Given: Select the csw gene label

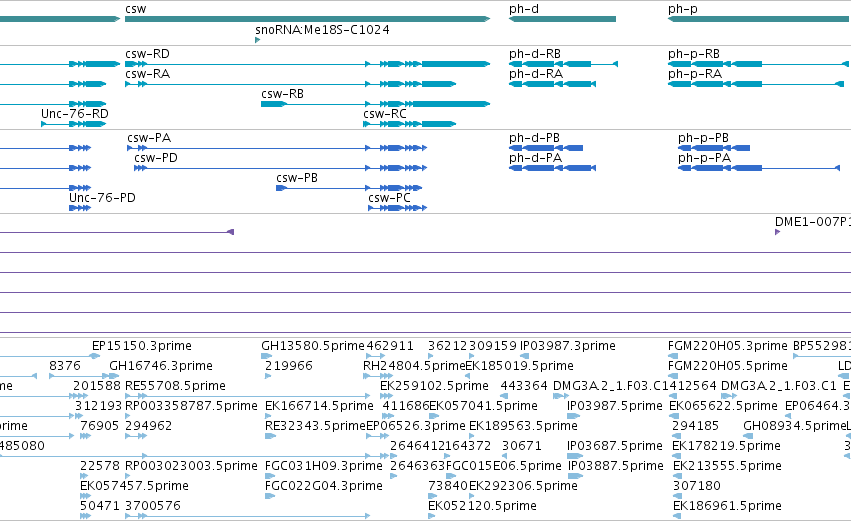Looking at the screenshot, I should coord(136,9).
